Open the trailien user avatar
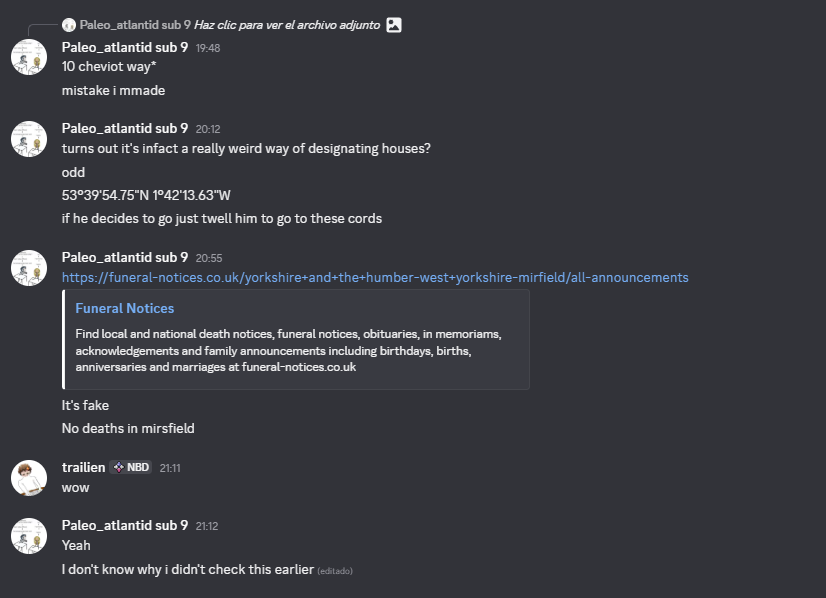Image resolution: width=826 pixels, height=598 pixels. pos(29,478)
